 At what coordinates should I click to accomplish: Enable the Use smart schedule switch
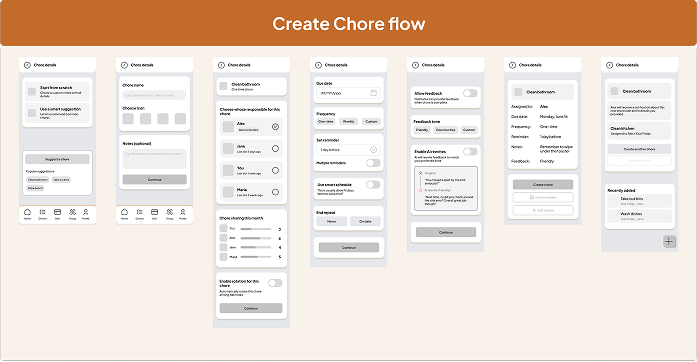coord(373,185)
